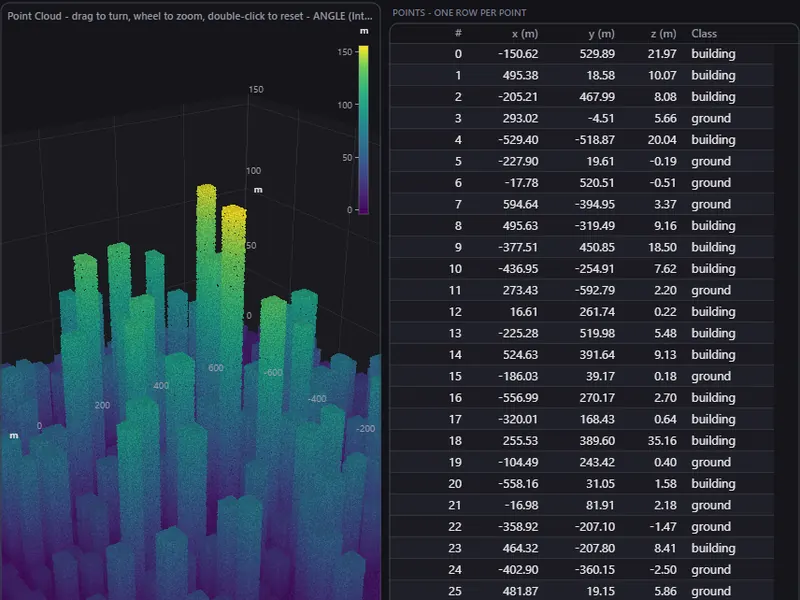Click the 'y (m)' column header
The height and width of the screenshot is (600, 800).
point(601,33)
